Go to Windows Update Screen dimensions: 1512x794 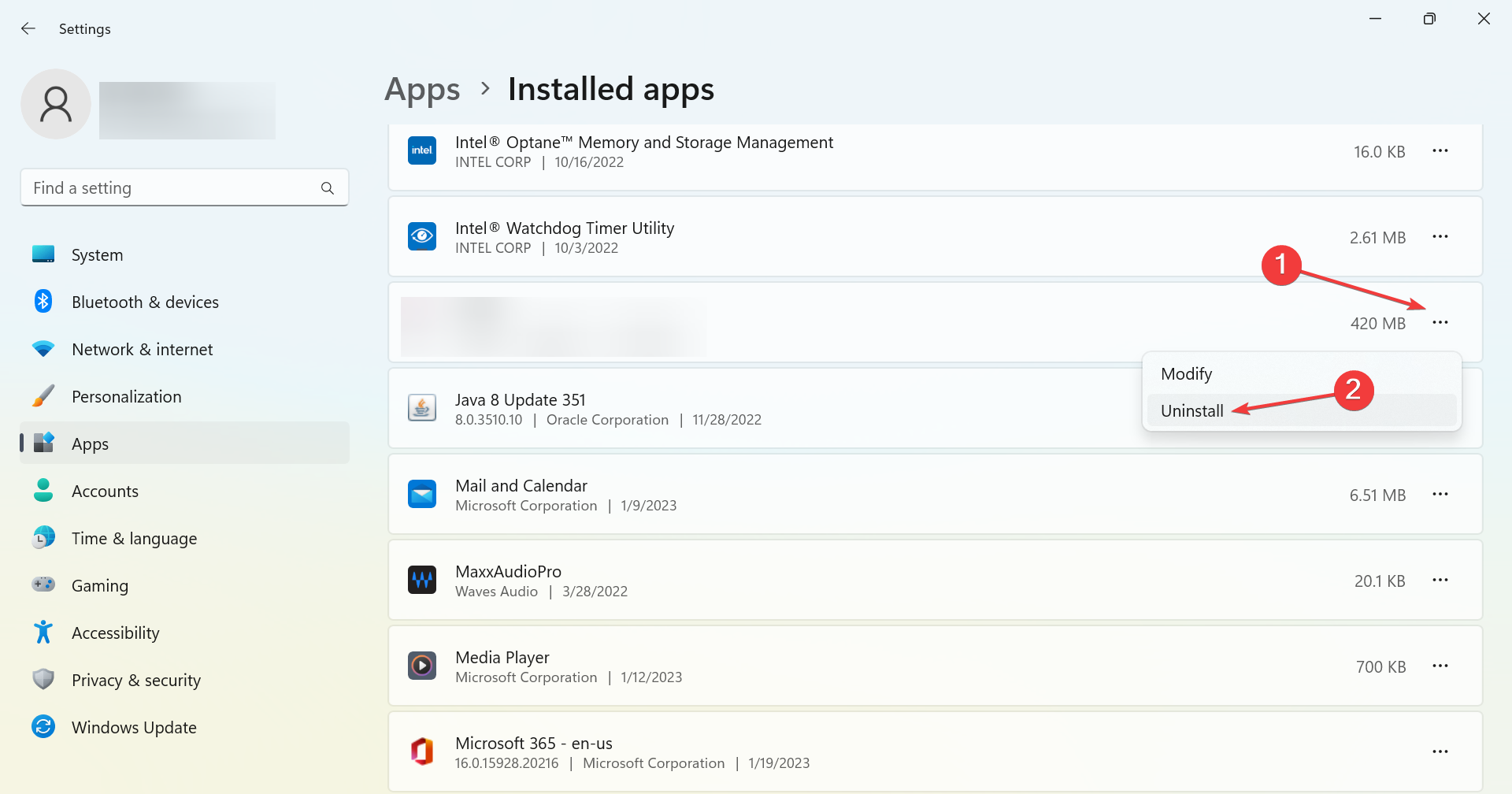tap(184, 727)
